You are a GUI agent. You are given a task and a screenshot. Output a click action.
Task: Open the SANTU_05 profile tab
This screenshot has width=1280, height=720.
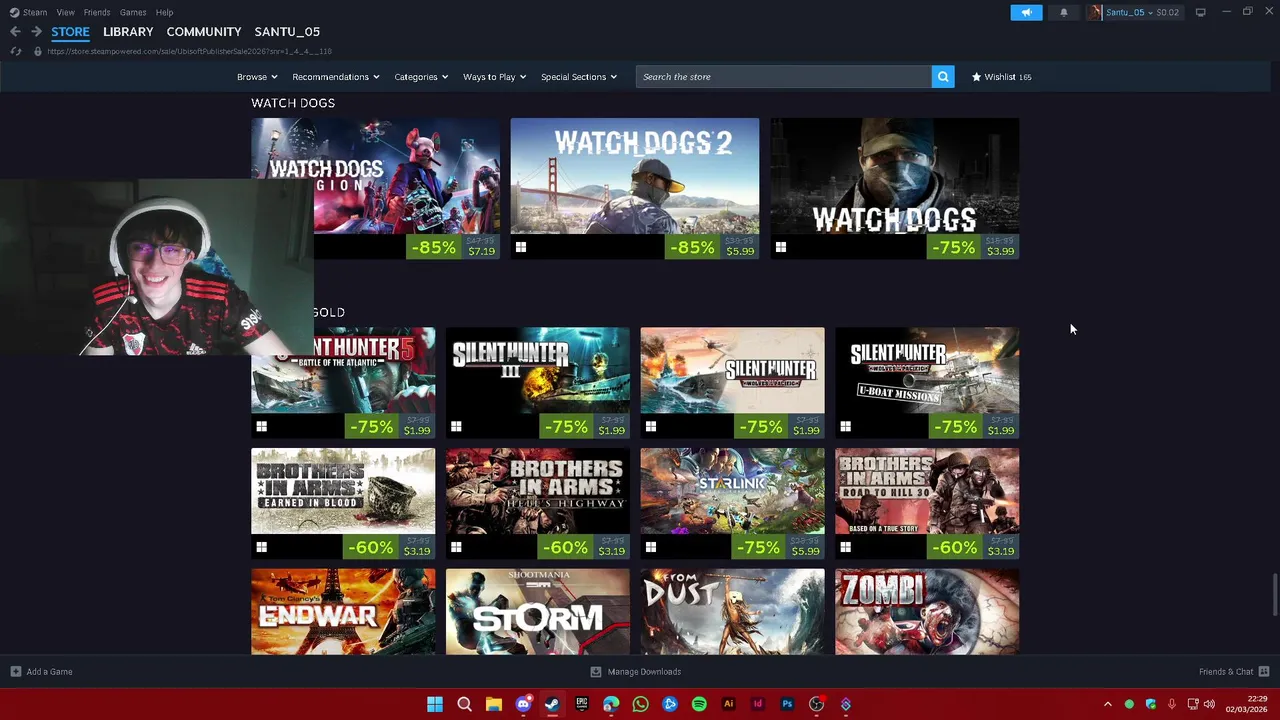click(x=287, y=32)
